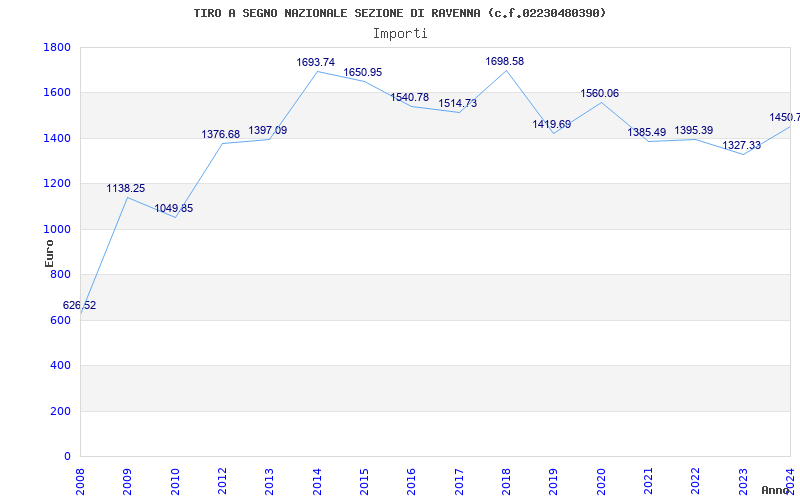This screenshot has width=800, height=500.
Task: Click y-axis tick 400
Action: (60, 366)
